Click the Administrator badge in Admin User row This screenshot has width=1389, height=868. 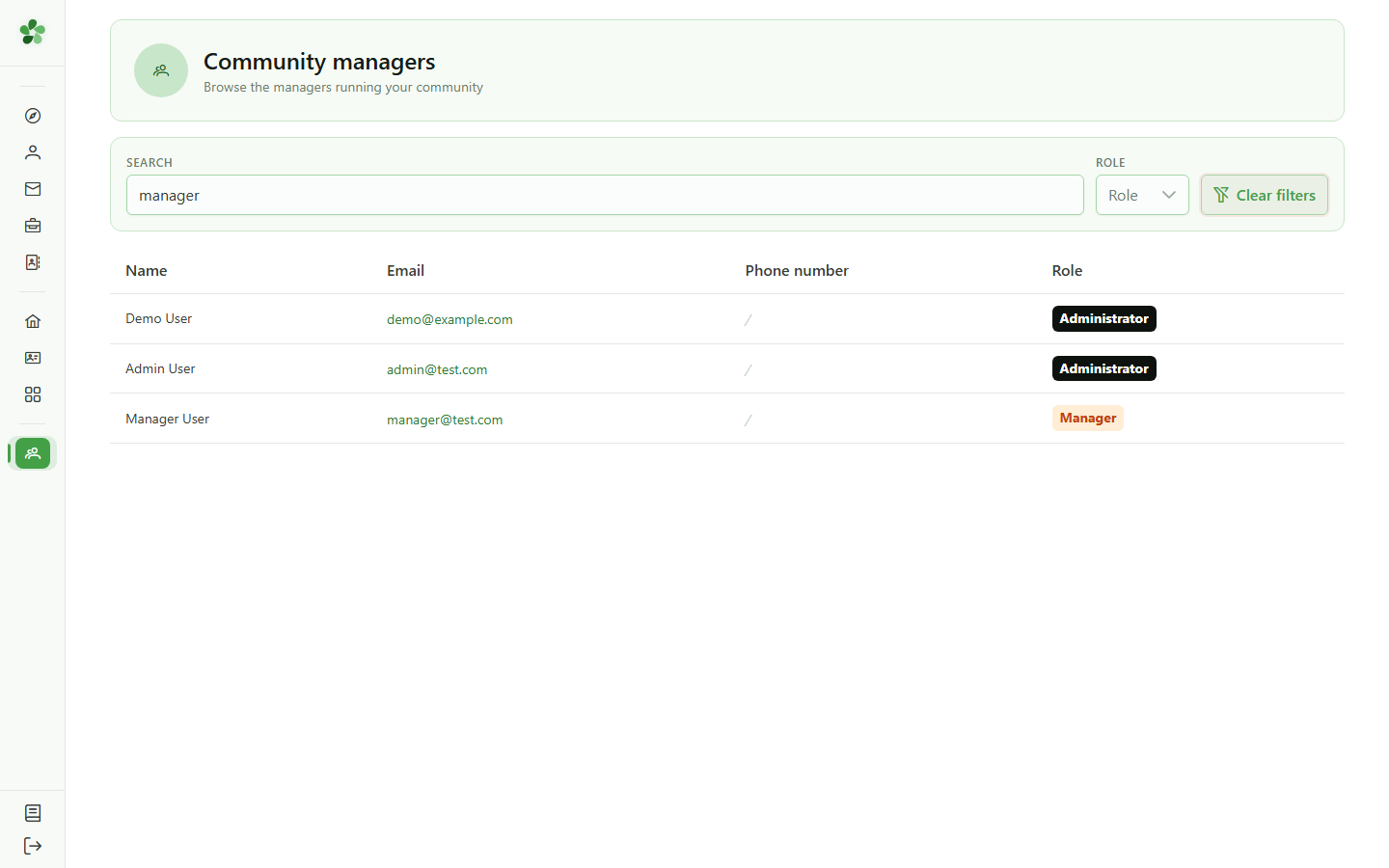point(1104,368)
